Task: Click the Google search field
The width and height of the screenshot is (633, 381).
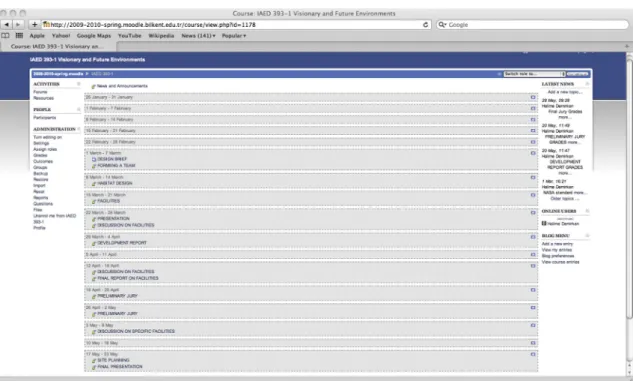Action: [x=532, y=25]
